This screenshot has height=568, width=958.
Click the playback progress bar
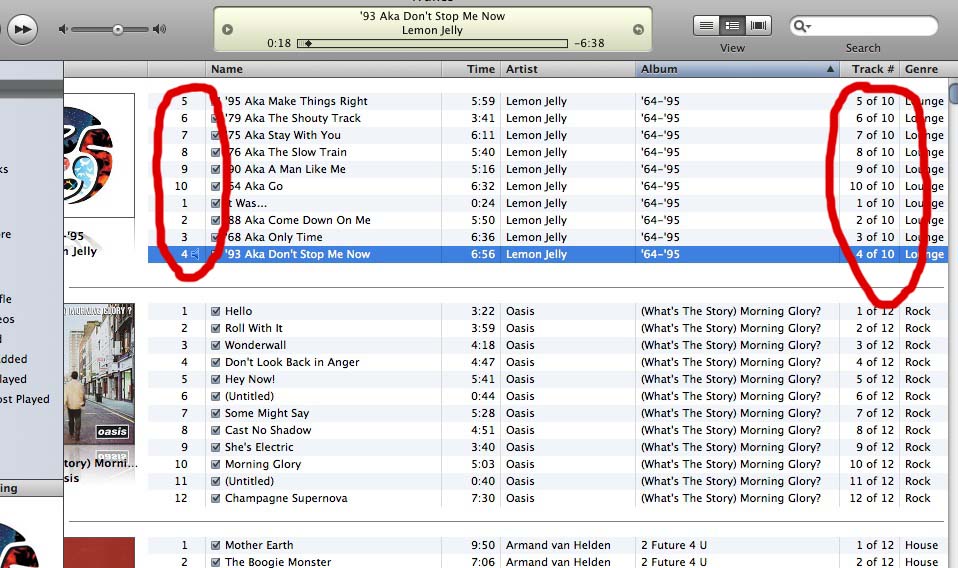433,43
